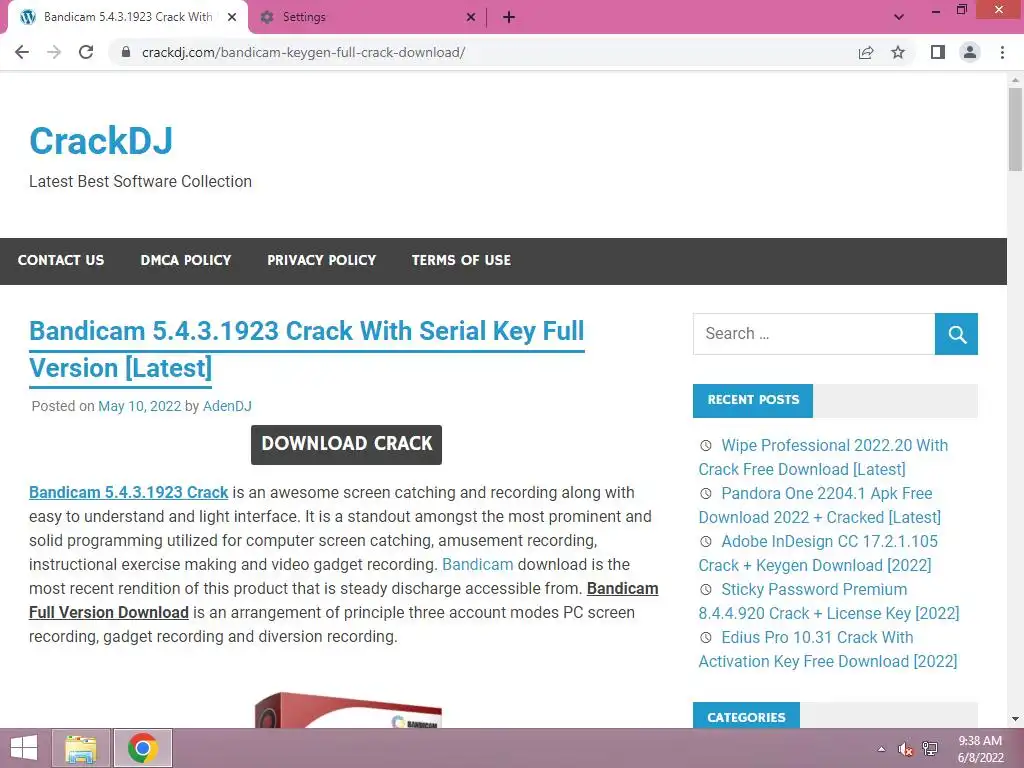Open File Explorer from the taskbar
The height and width of the screenshot is (768, 1024).
(x=81, y=748)
